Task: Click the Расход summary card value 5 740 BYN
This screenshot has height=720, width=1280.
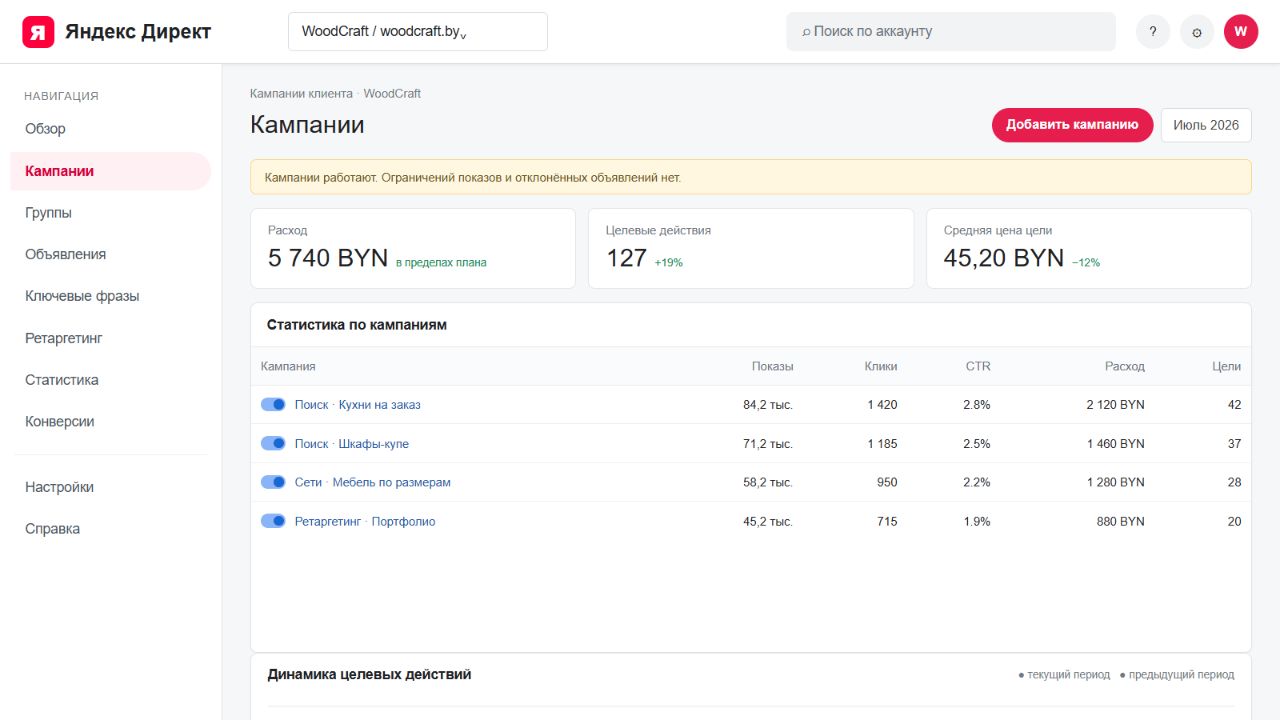Action: tap(328, 258)
